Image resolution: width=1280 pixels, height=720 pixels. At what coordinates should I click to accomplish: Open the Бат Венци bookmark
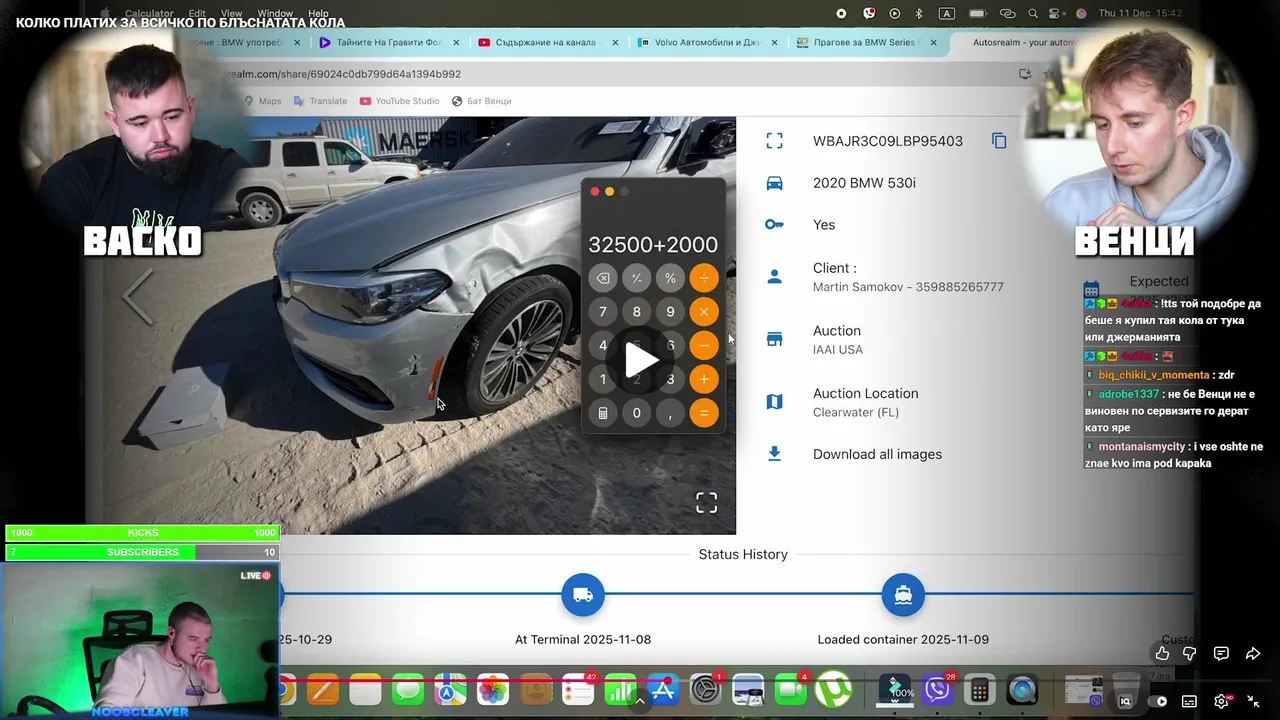point(481,101)
